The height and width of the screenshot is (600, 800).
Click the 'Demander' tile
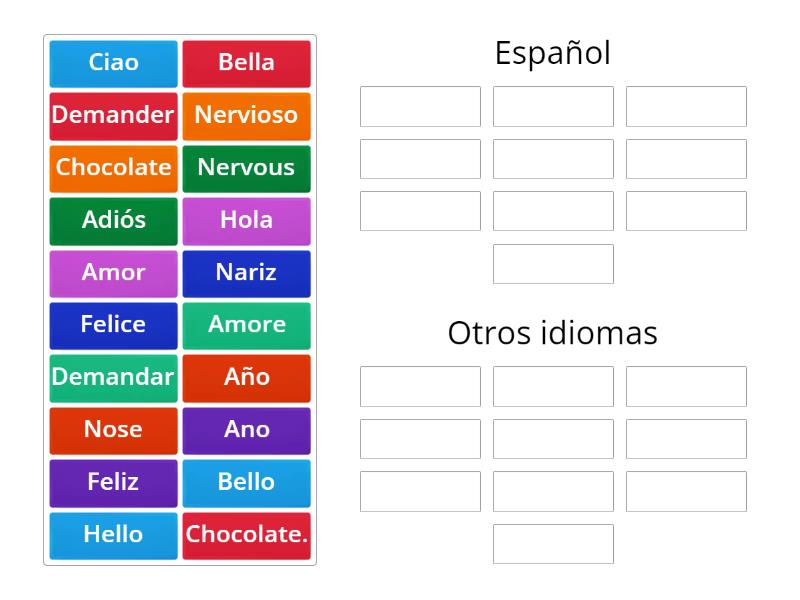113,115
